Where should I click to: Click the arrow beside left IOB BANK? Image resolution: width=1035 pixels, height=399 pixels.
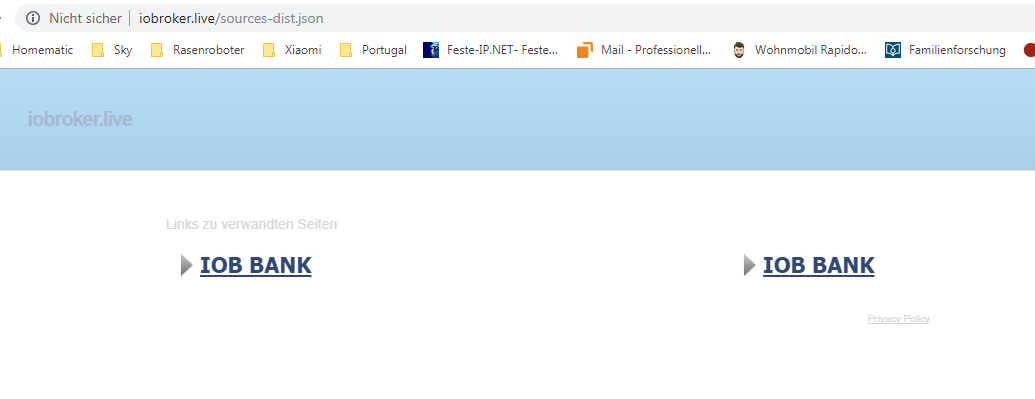click(x=187, y=265)
